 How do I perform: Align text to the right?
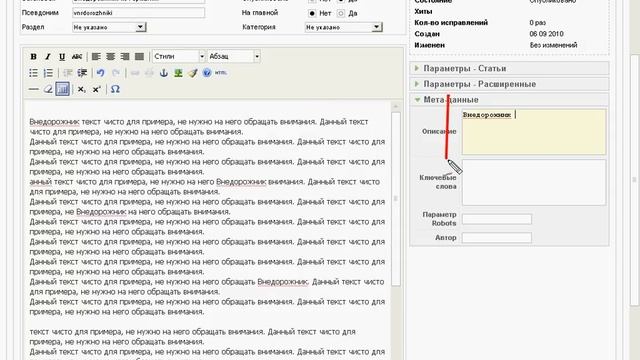(125, 57)
